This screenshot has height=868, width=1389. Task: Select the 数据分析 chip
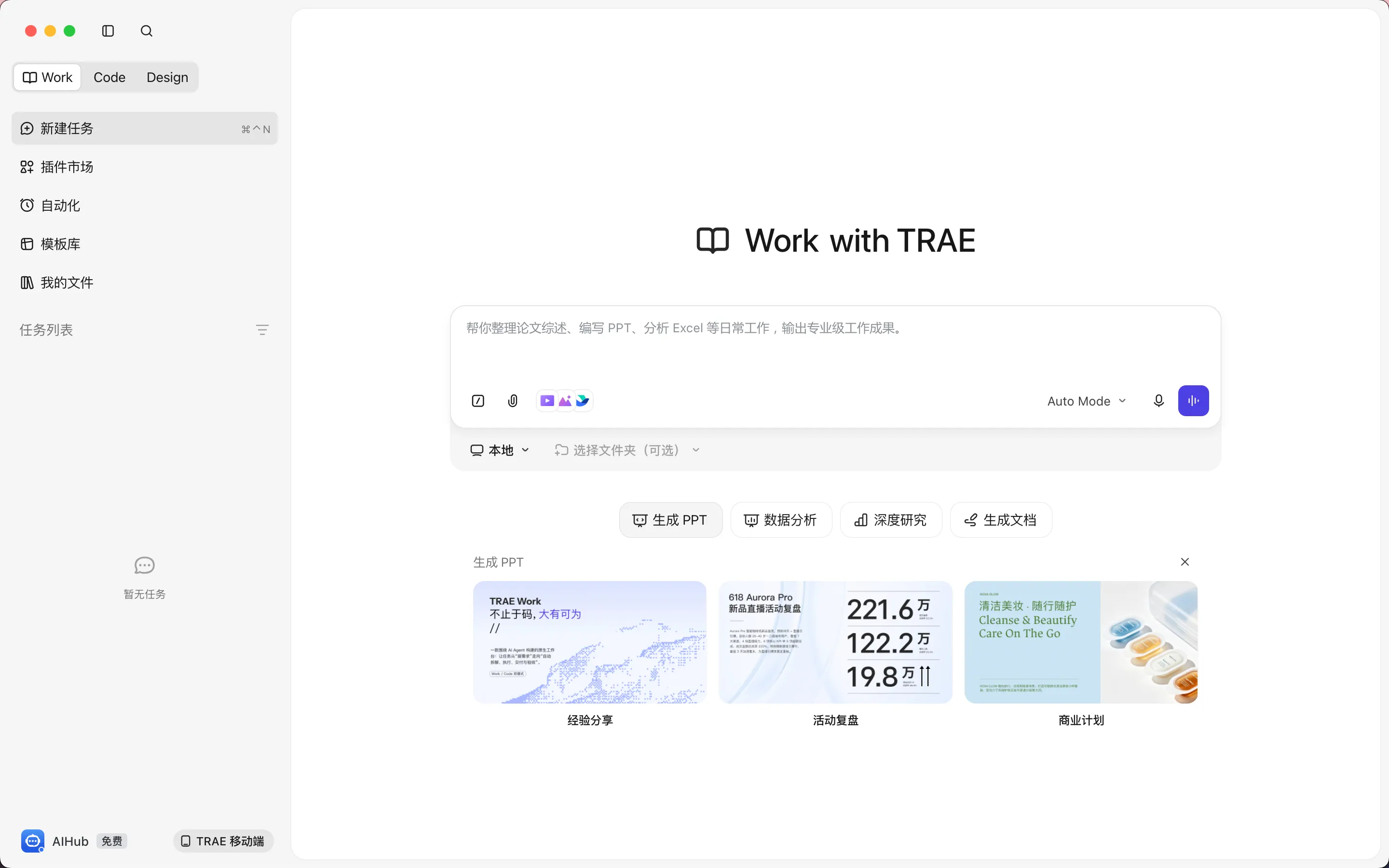point(781,520)
